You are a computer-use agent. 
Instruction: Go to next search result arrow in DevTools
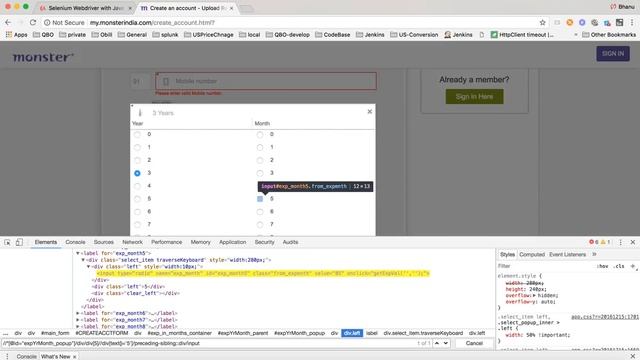pyautogui.click(x=446, y=343)
